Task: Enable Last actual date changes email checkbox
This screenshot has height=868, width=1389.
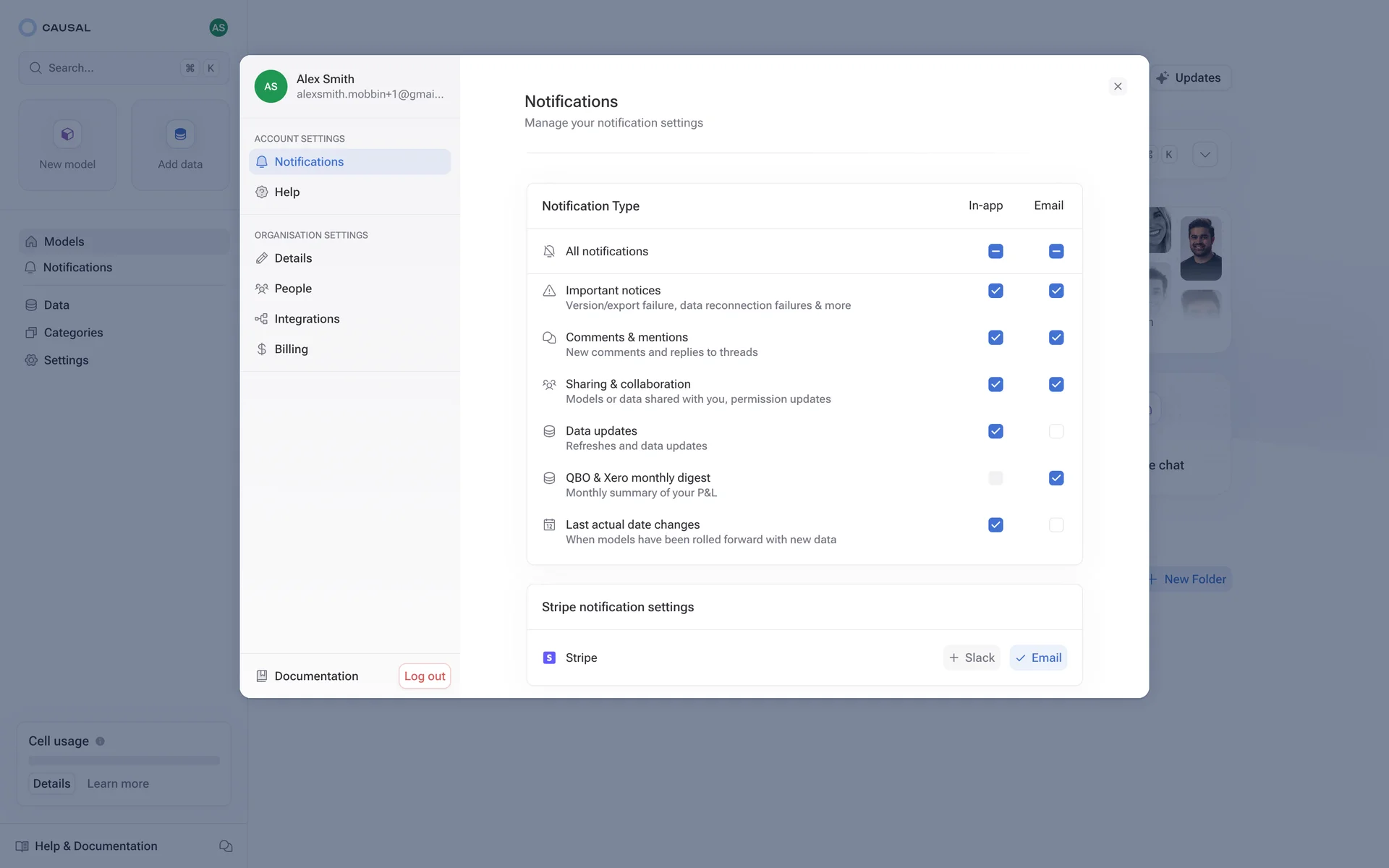Action: click(x=1055, y=525)
